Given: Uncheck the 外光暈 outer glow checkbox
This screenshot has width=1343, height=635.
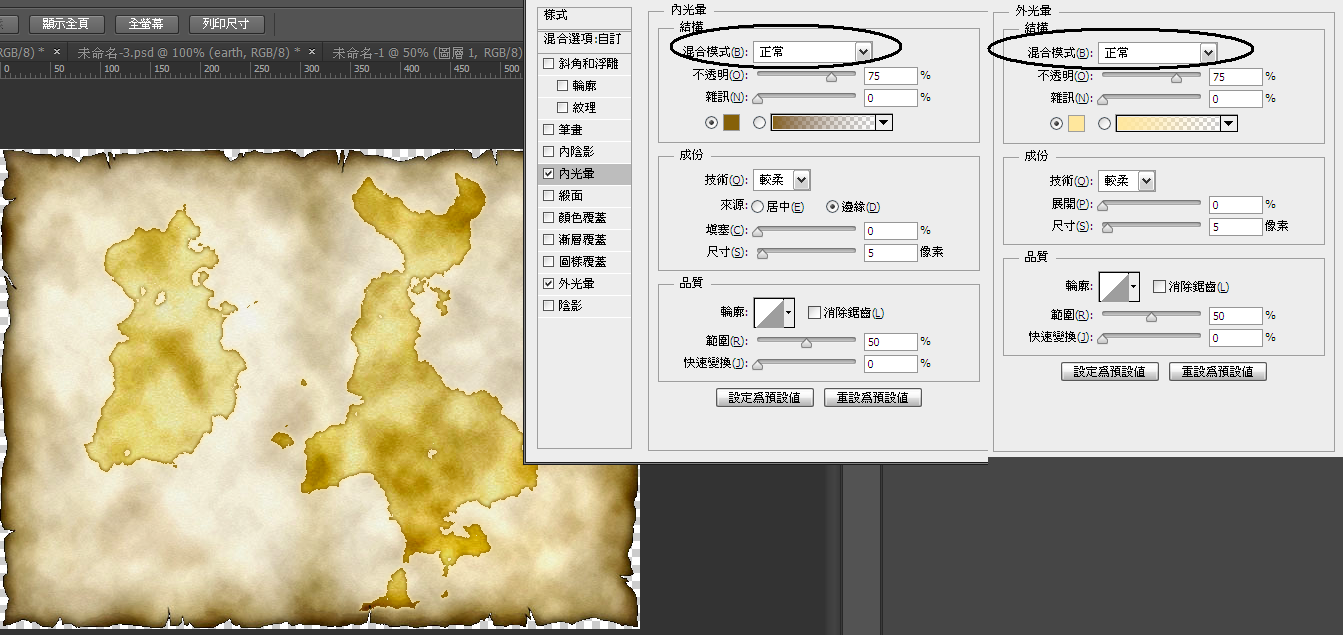Looking at the screenshot, I should [548, 283].
